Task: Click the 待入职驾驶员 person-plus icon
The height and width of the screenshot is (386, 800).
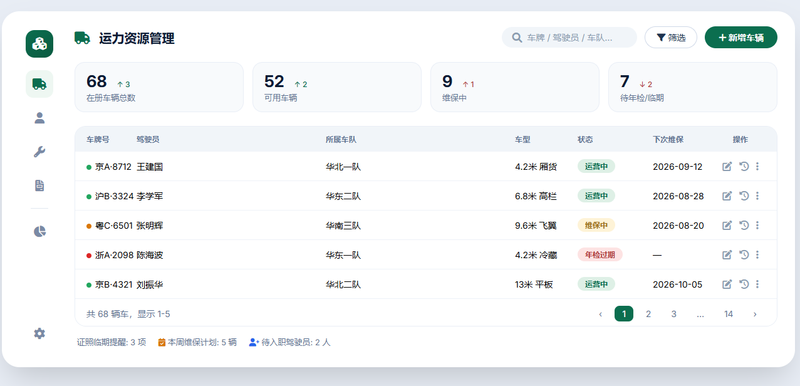Action: [x=254, y=343]
